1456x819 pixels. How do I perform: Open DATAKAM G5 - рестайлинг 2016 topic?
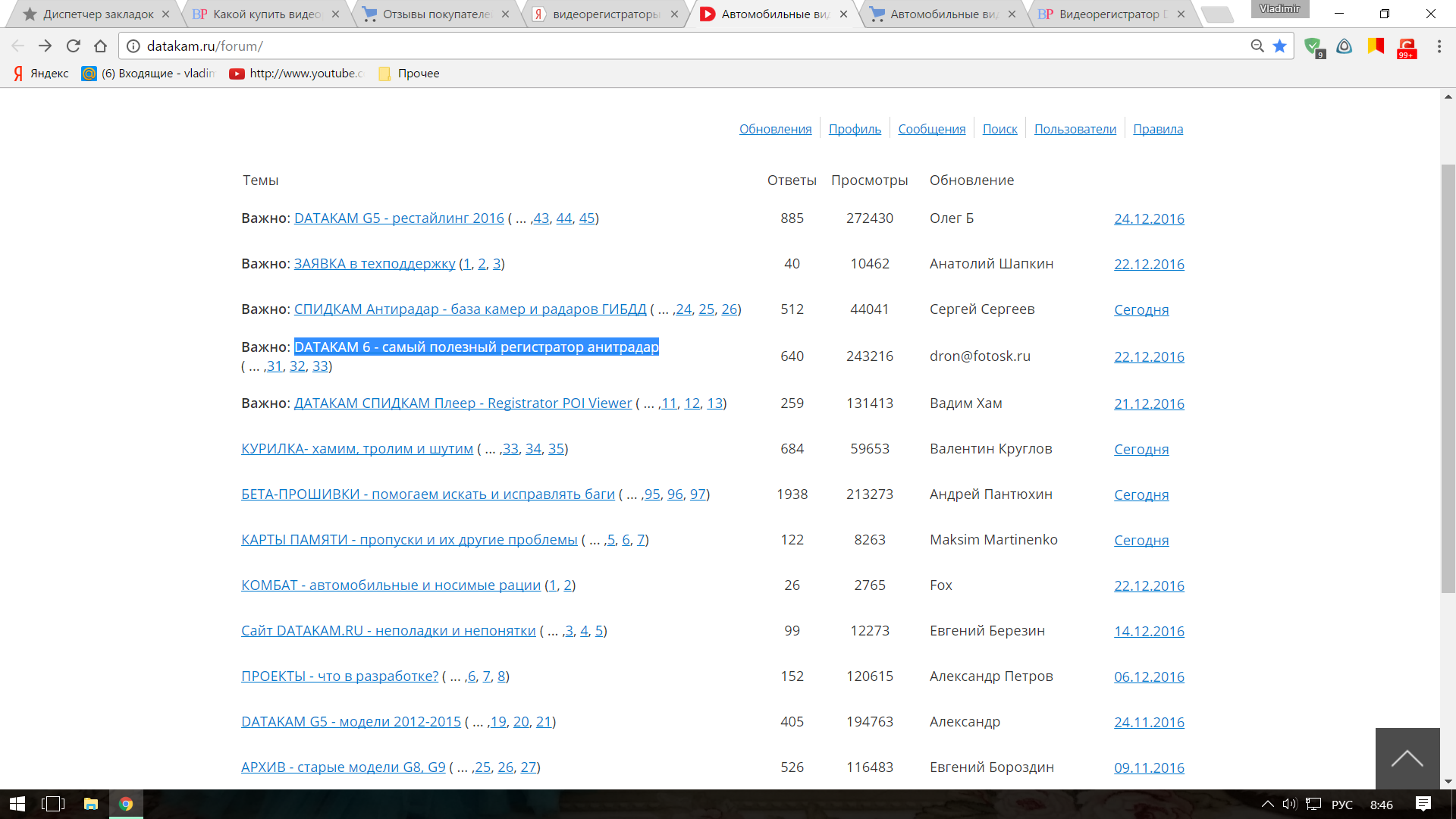pyautogui.click(x=399, y=218)
